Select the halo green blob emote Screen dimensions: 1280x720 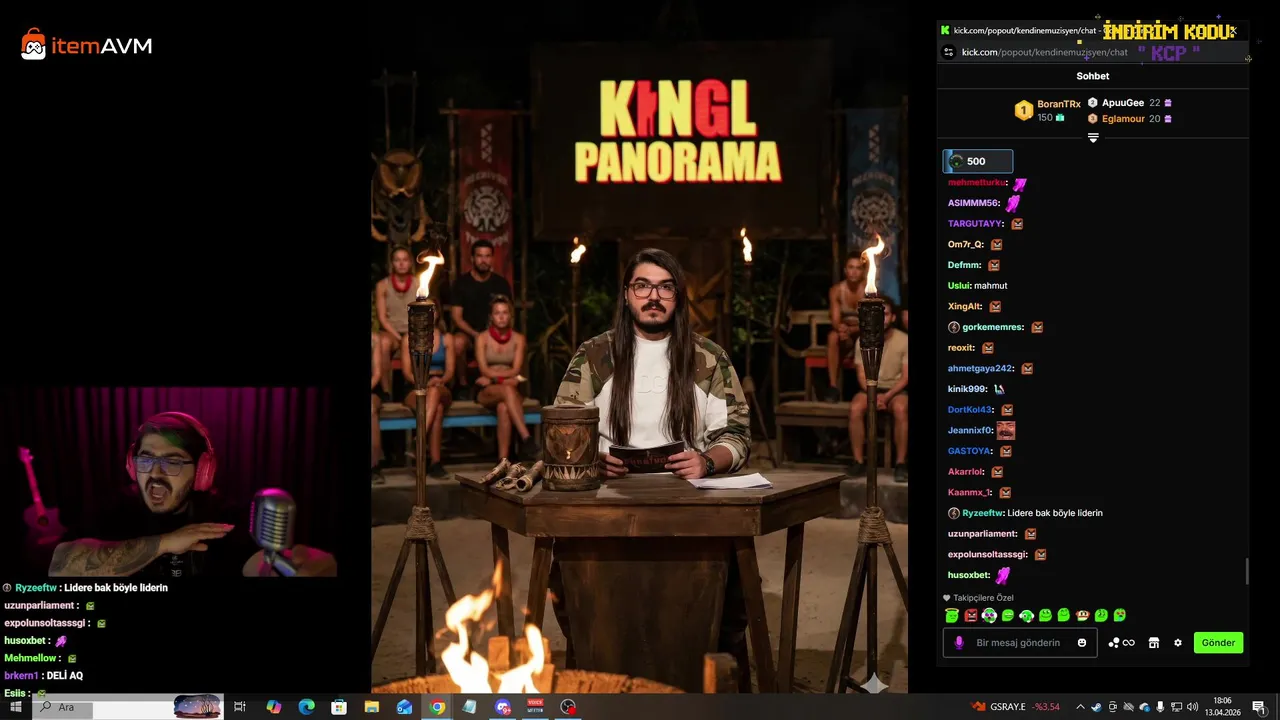click(952, 615)
